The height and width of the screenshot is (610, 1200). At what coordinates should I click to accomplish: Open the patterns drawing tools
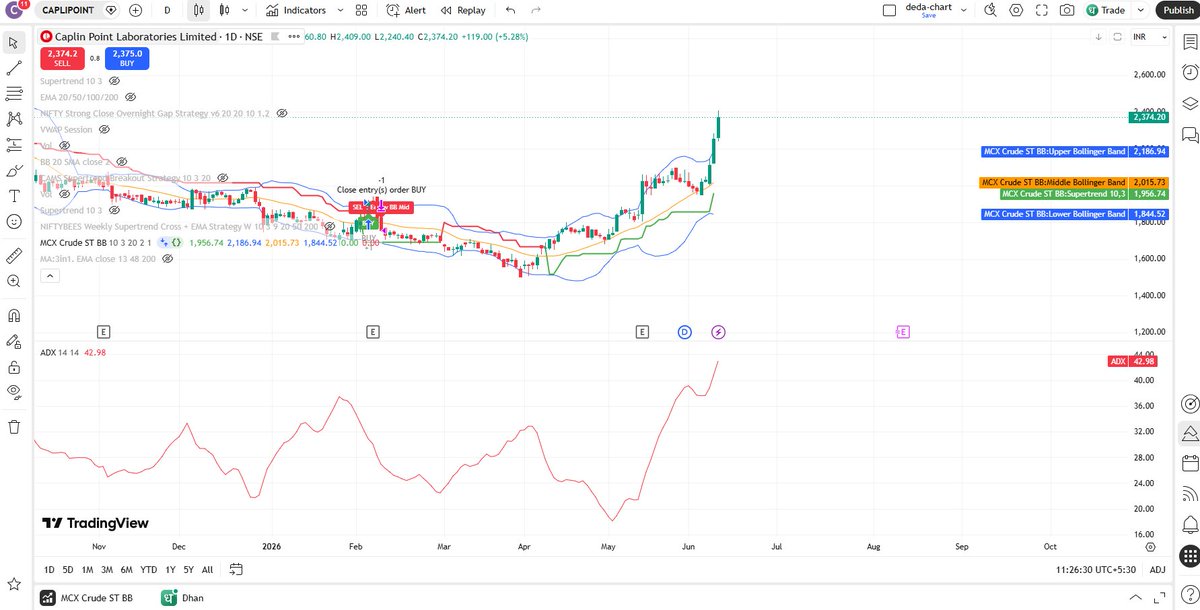click(x=14, y=118)
